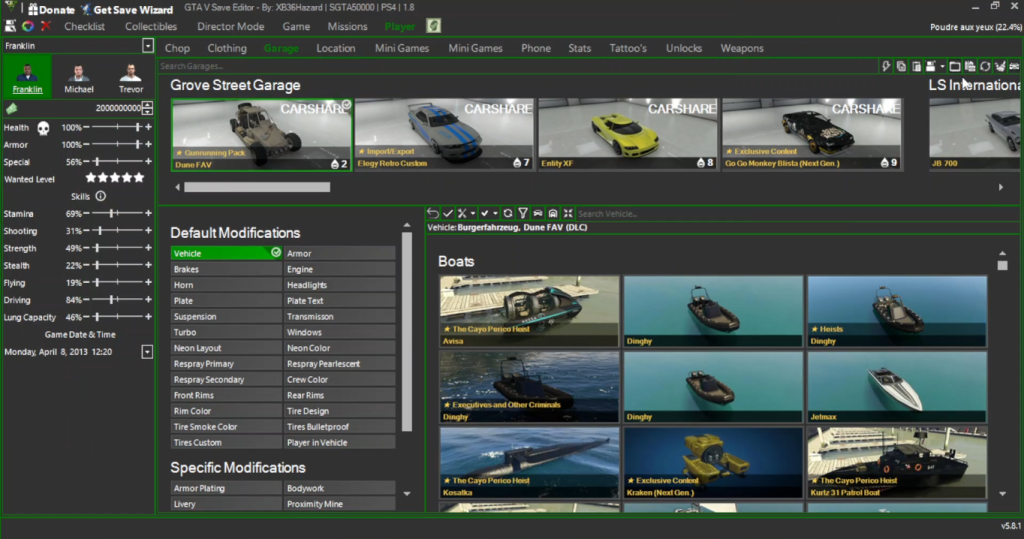Open the Director Mode menu
This screenshot has width=1024, height=539.
pyautogui.click(x=231, y=26)
